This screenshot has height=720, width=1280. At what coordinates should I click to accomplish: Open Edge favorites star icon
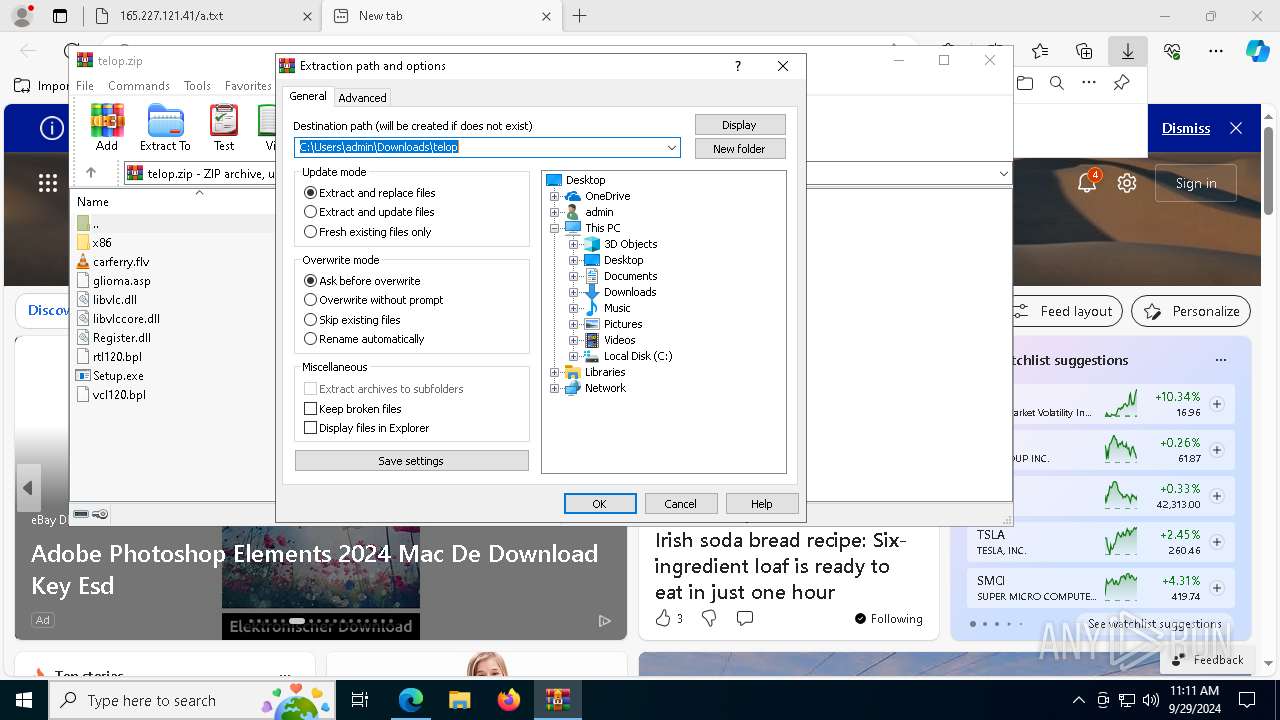[1040, 51]
